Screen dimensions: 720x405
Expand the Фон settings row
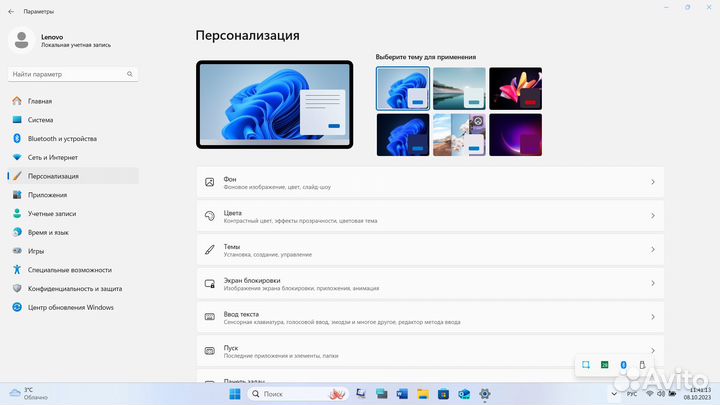pos(430,182)
